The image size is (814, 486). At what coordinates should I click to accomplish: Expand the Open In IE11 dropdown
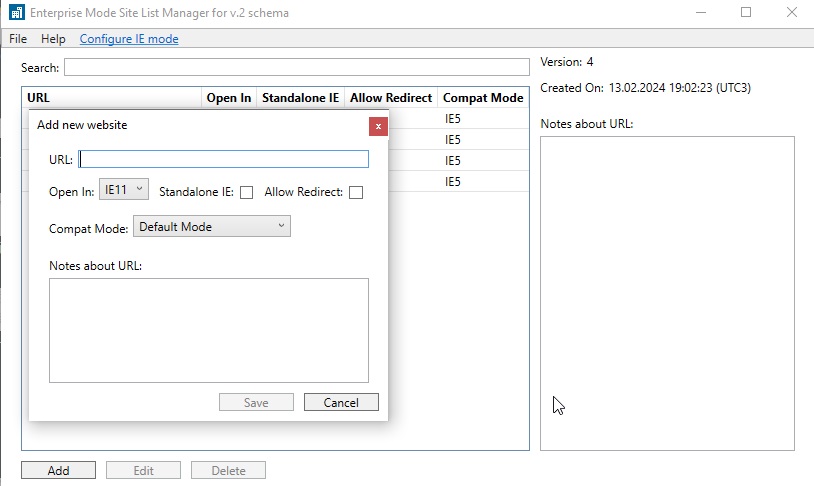click(124, 190)
